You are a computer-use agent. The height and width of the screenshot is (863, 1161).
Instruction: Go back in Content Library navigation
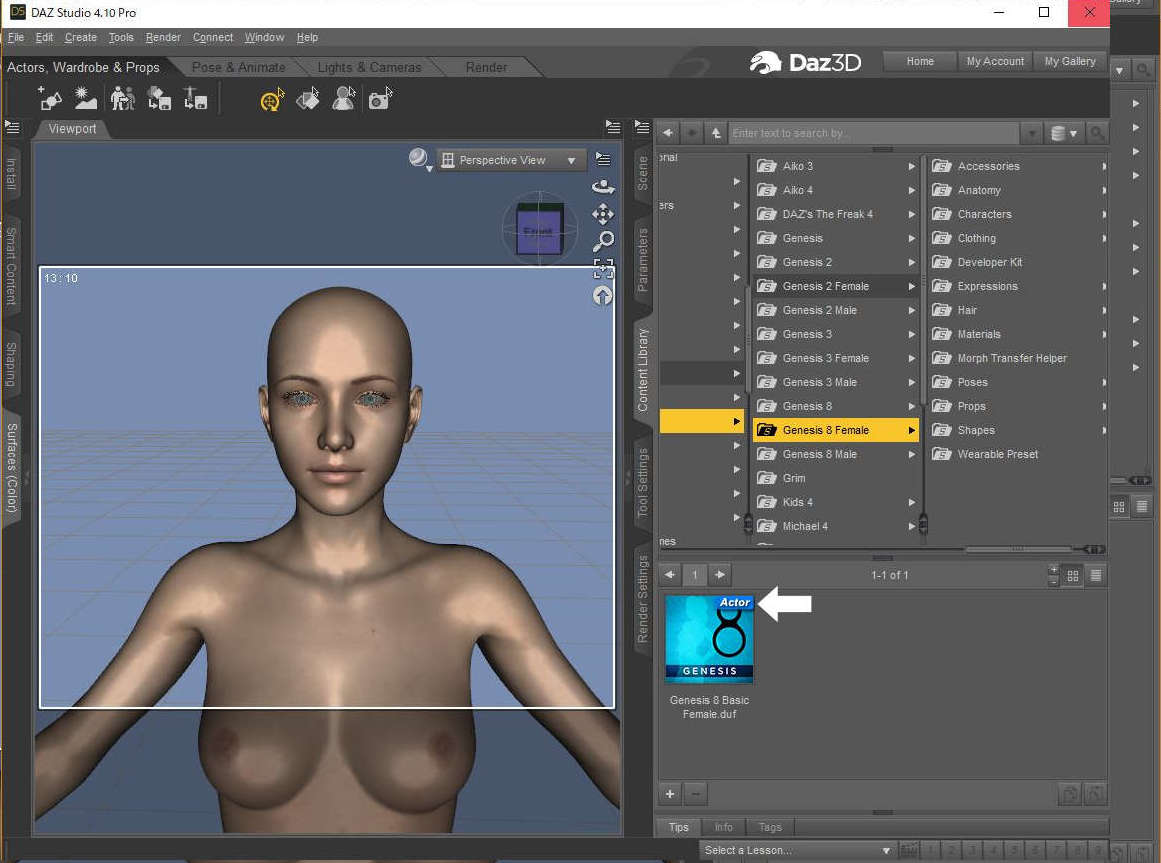[x=668, y=133]
